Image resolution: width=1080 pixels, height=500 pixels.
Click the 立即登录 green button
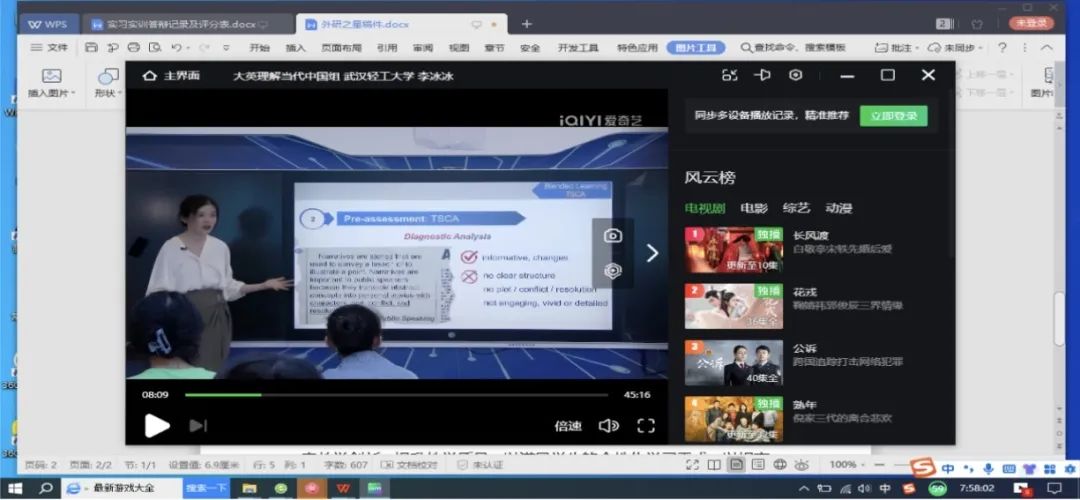click(x=893, y=116)
